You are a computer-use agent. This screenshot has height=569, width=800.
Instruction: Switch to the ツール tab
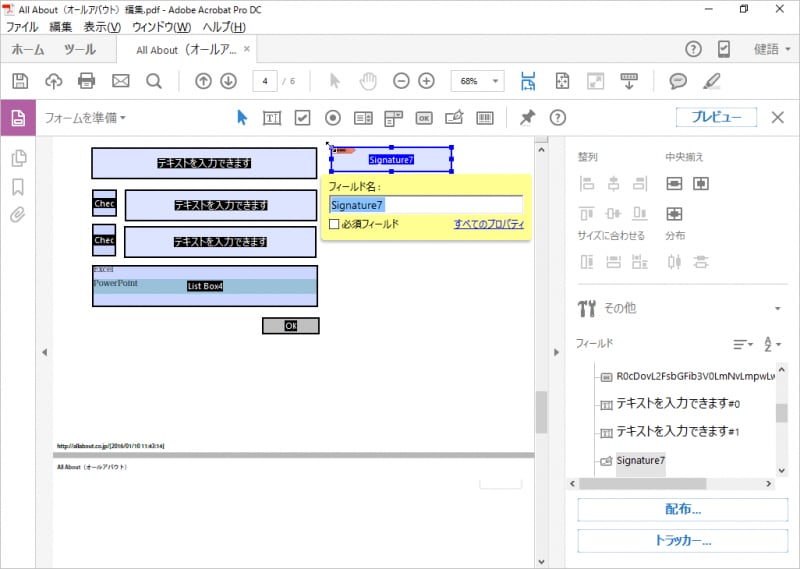click(80, 49)
